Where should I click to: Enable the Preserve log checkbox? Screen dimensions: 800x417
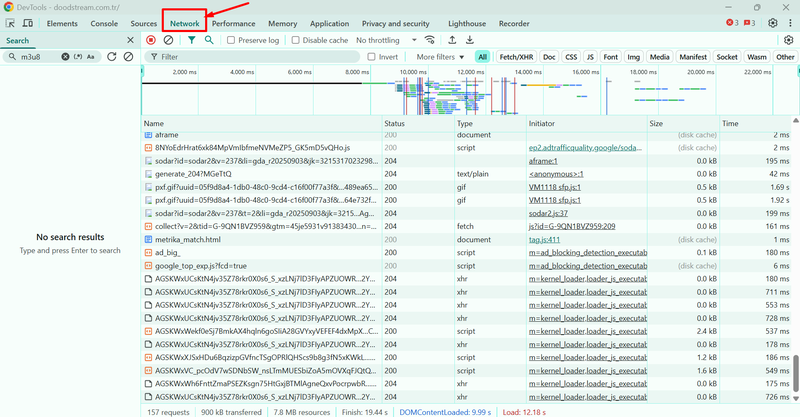pos(232,40)
